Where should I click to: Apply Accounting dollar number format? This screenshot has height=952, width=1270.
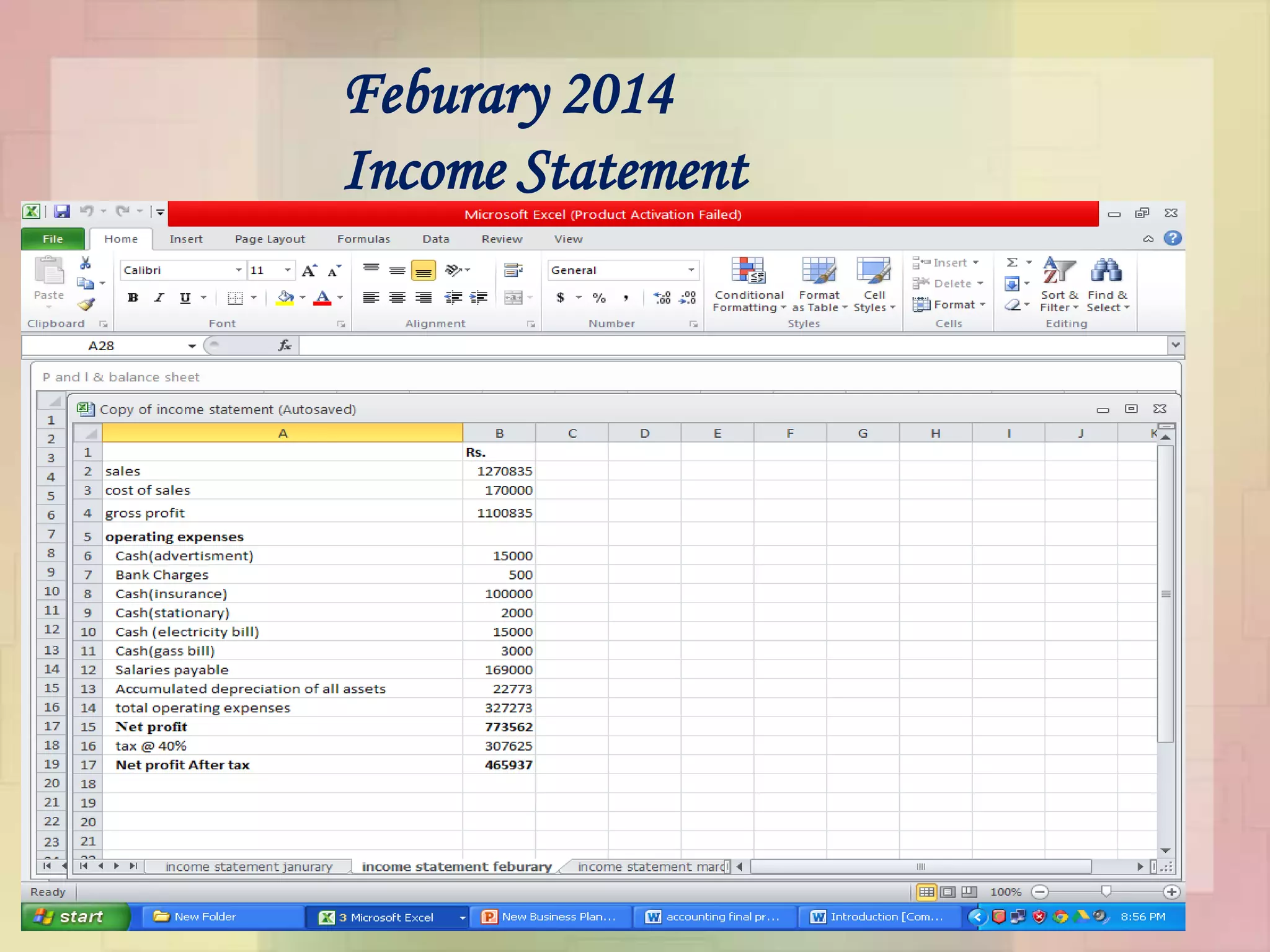pos(561,298)
